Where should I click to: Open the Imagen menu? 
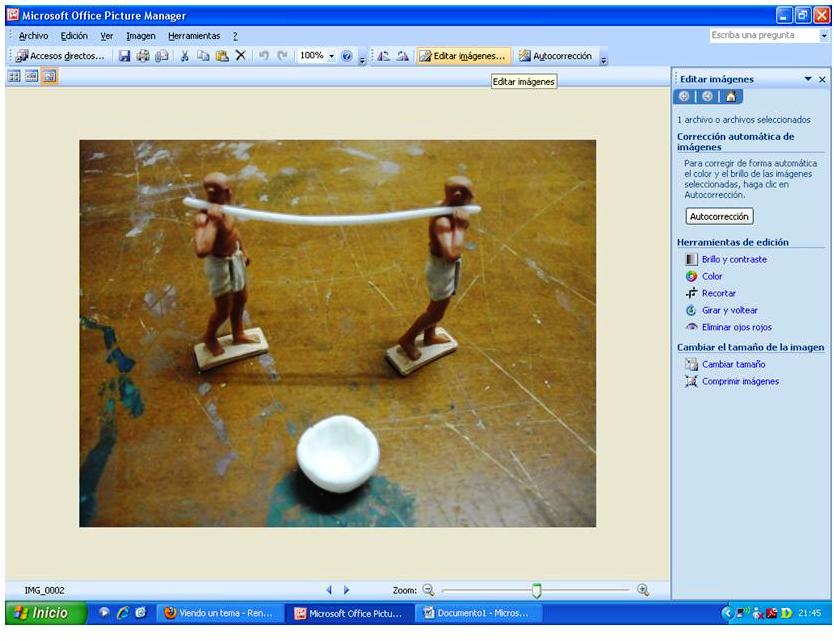coord(141,36)
